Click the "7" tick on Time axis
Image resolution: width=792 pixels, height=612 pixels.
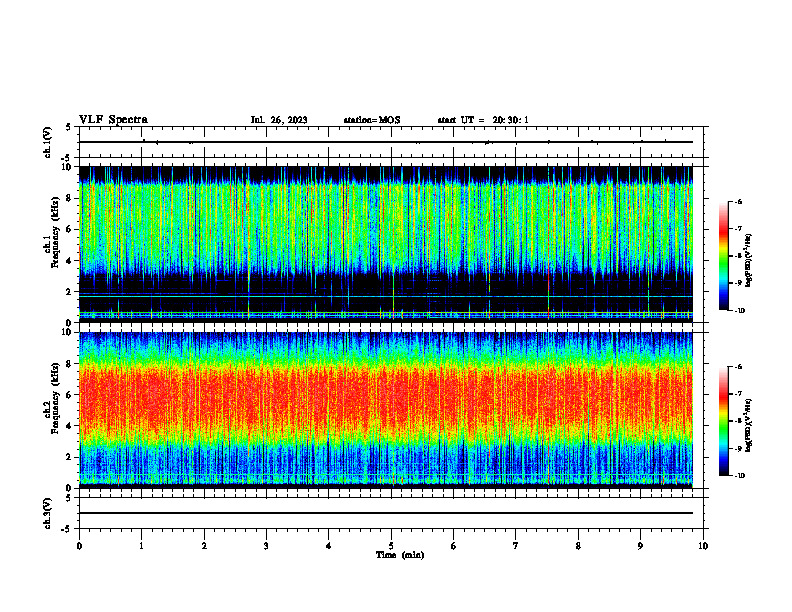pyautogui.click(x=516, y=546)
